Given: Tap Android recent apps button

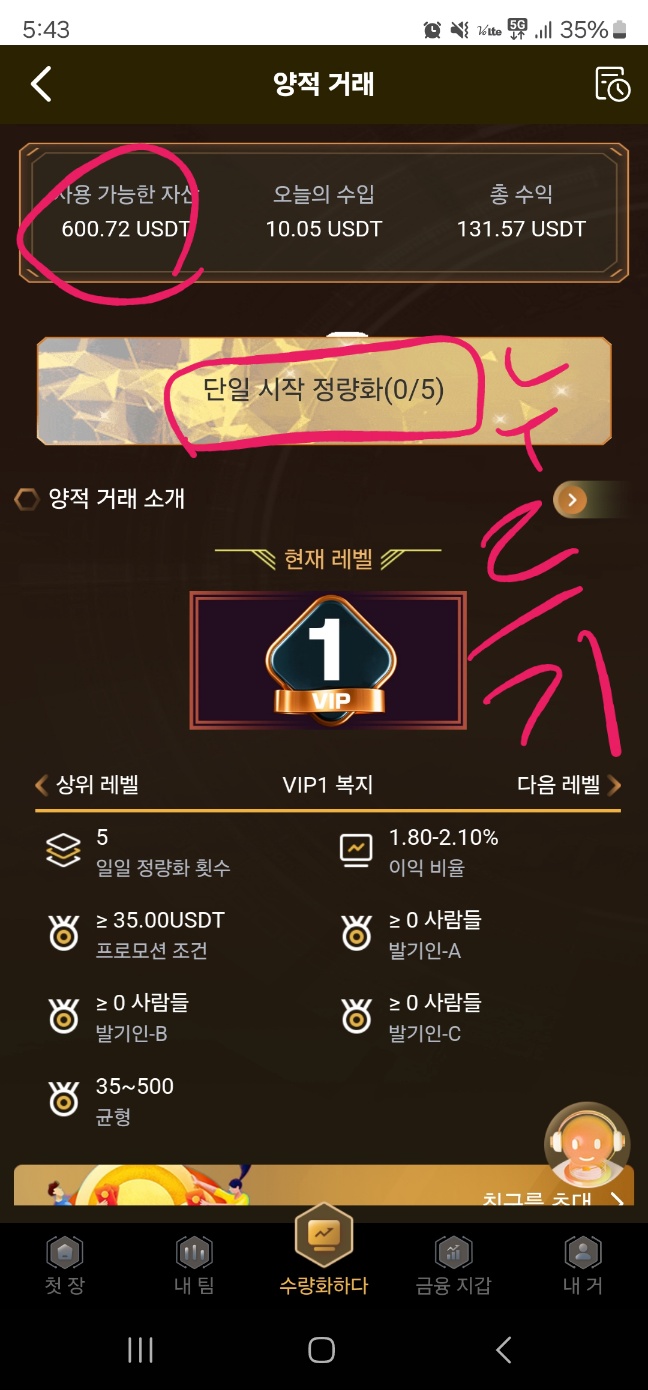Looking at the screenshot, I should coord(140,1350).
